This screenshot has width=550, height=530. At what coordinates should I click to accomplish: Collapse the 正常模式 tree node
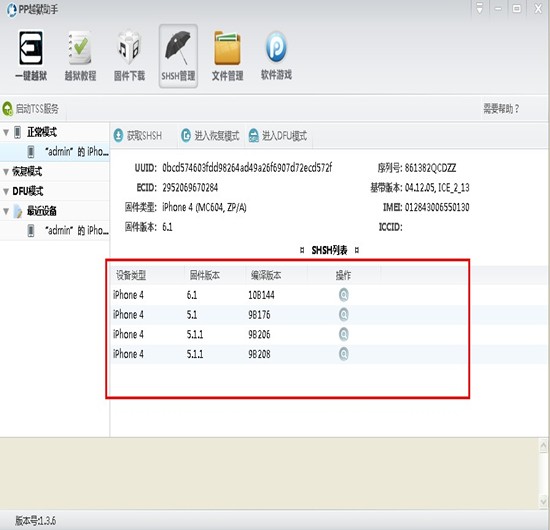click(x=6, y=133)
